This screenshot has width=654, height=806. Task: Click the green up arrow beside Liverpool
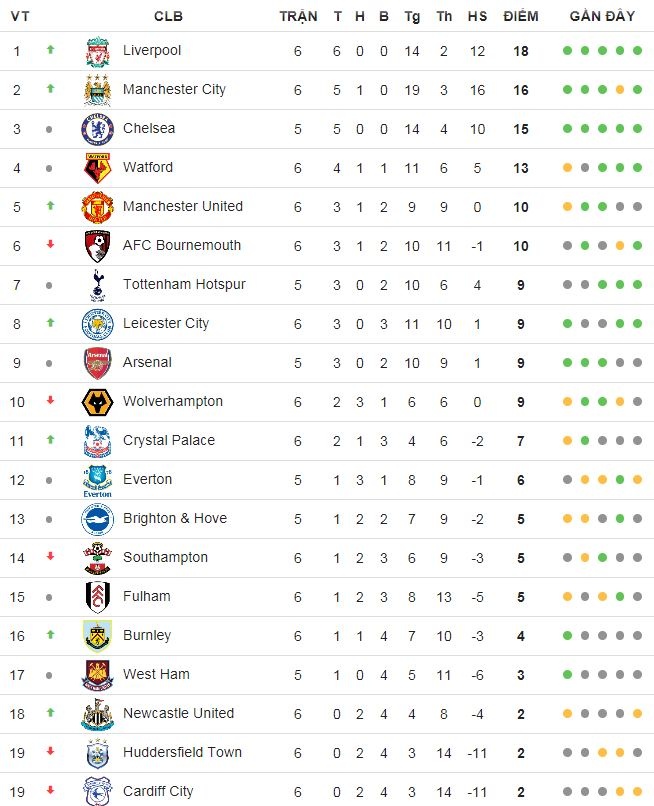50,50
